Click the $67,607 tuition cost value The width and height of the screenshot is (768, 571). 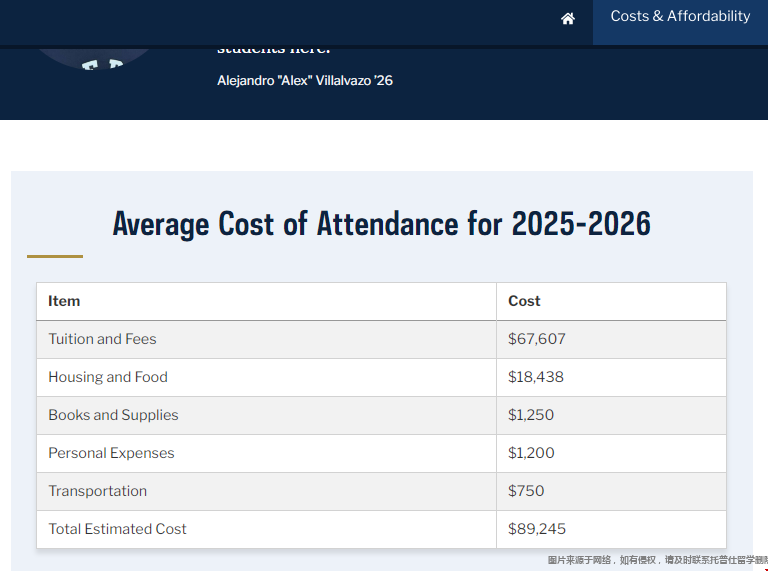pos(536,339)
